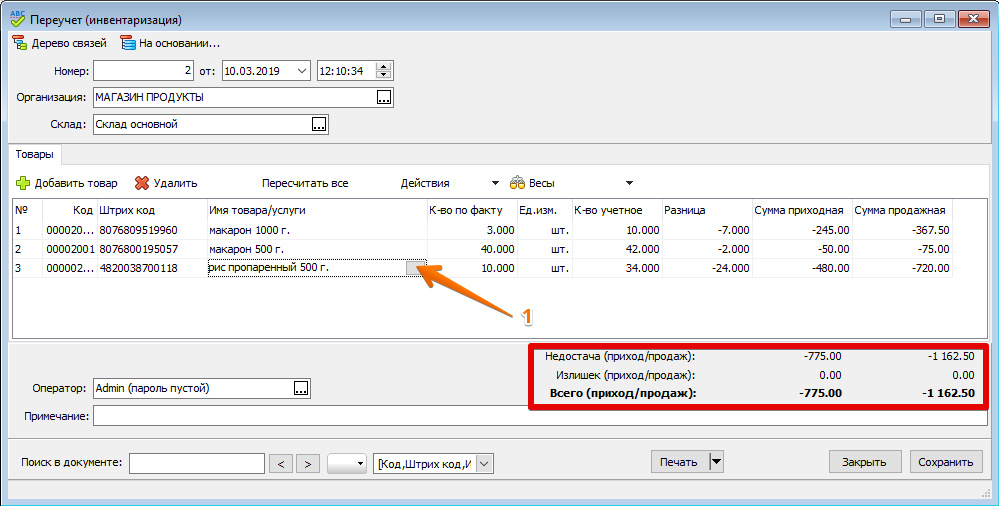Click the time field 12:10:34
The width and height of the screenshot is (999, 506).
tap(348, 71)
